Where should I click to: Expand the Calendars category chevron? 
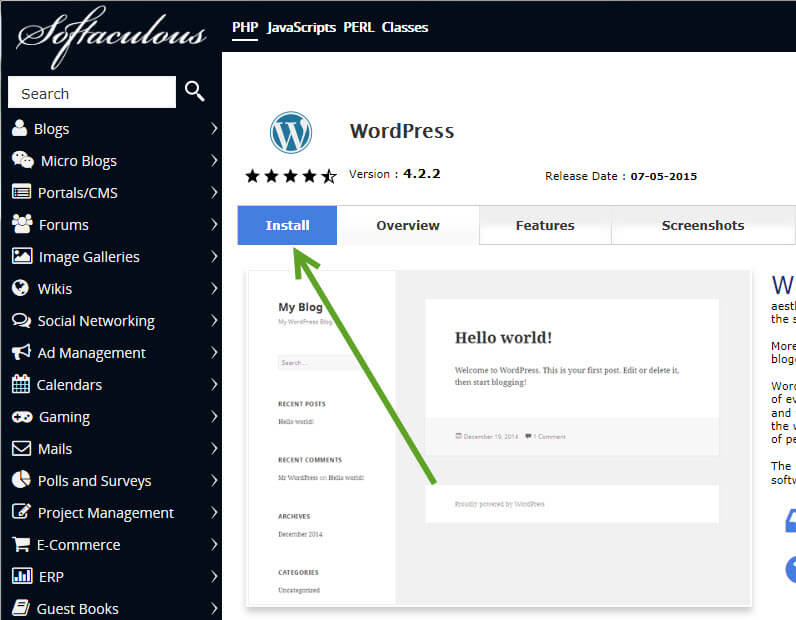[x=214, y=384]
